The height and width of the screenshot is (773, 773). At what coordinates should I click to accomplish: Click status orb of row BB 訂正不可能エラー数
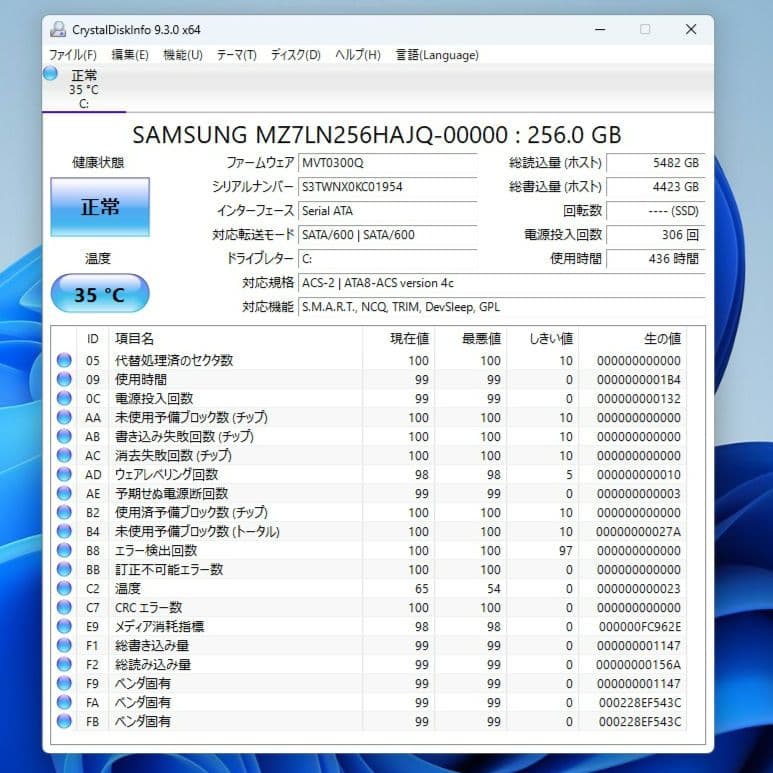click(x=64, y=569)
